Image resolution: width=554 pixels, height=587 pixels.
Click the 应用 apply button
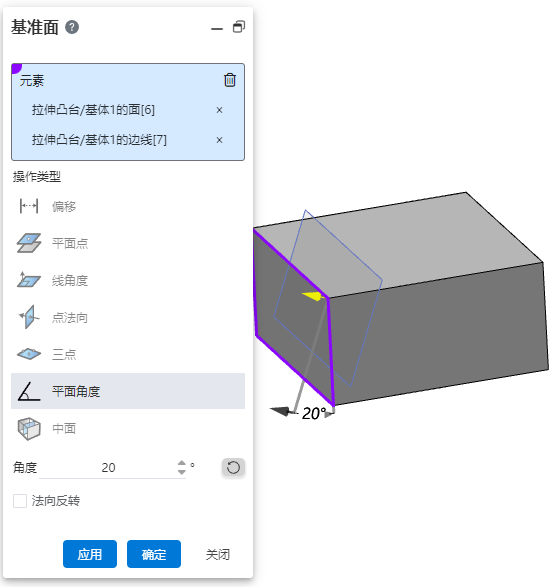click(90, 554)
